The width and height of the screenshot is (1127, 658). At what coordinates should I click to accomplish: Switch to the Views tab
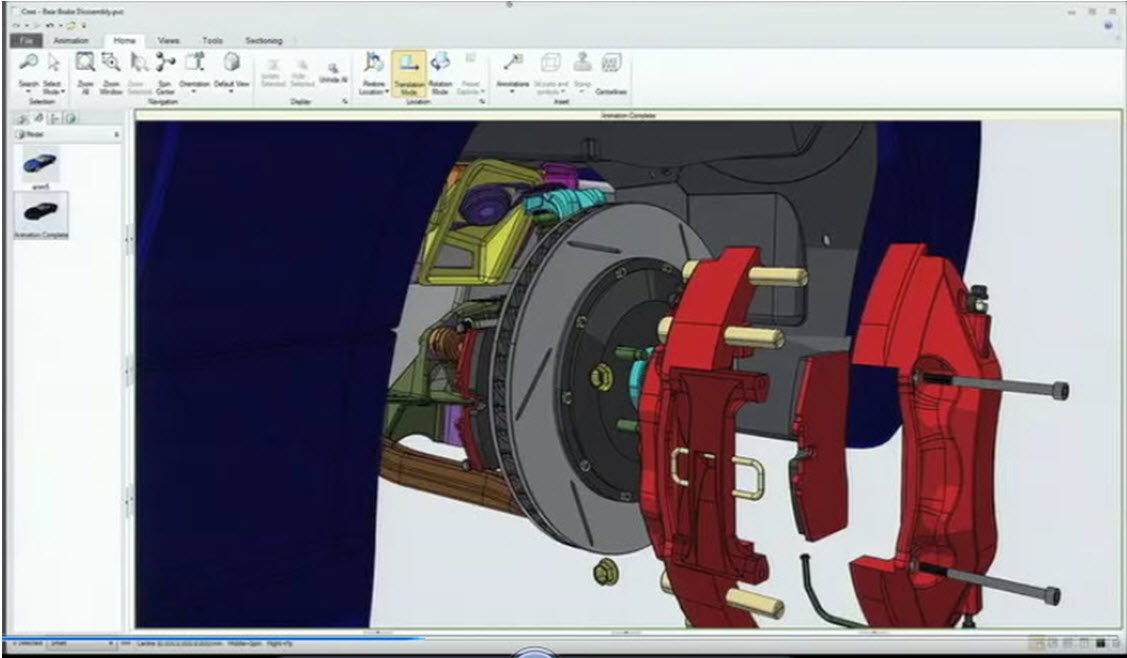(x=168, y=40)
